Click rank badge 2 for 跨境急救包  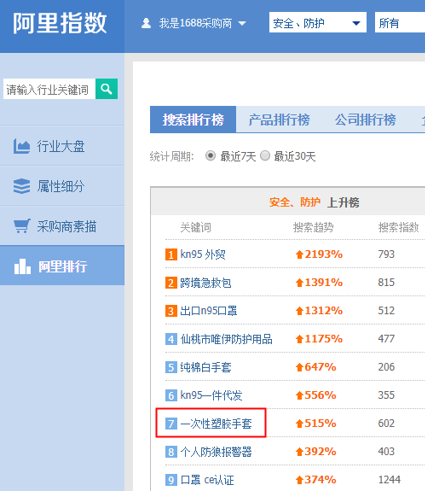(x=171, y=283)
